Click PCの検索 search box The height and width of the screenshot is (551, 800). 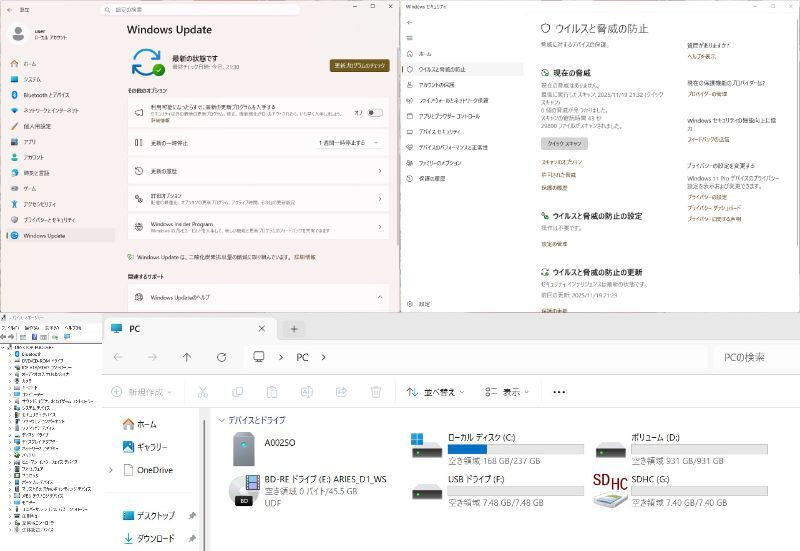tap(756, 357)
